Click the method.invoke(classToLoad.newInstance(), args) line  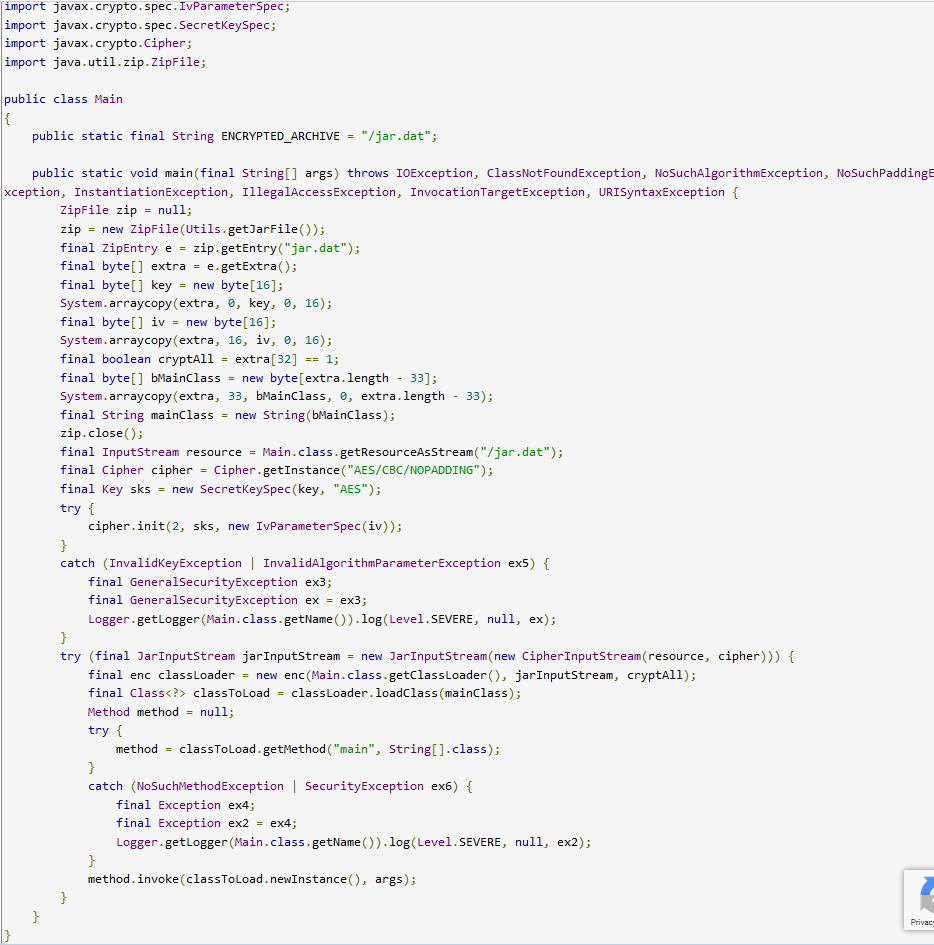coord(252,879)
